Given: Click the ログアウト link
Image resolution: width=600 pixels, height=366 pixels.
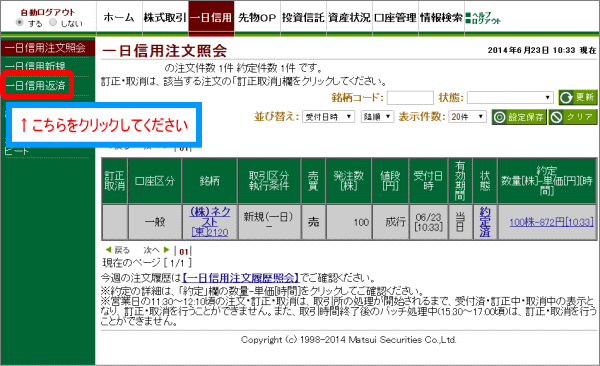Looking at the screenshot, I should tap(486, 21).
